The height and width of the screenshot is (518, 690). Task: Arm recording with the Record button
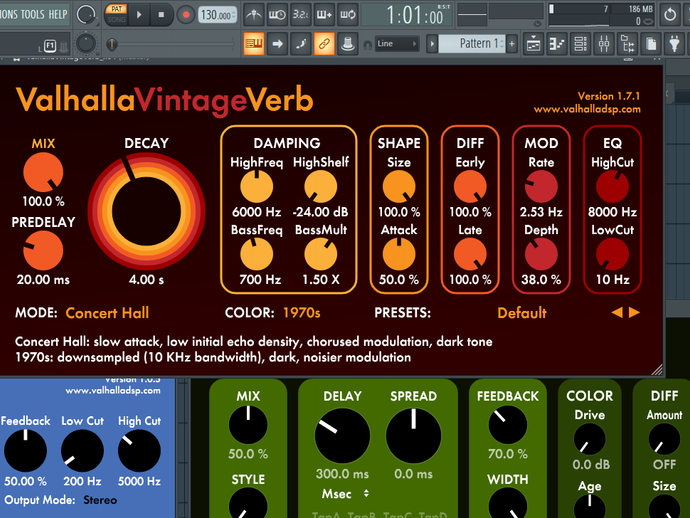pos(186,15)
